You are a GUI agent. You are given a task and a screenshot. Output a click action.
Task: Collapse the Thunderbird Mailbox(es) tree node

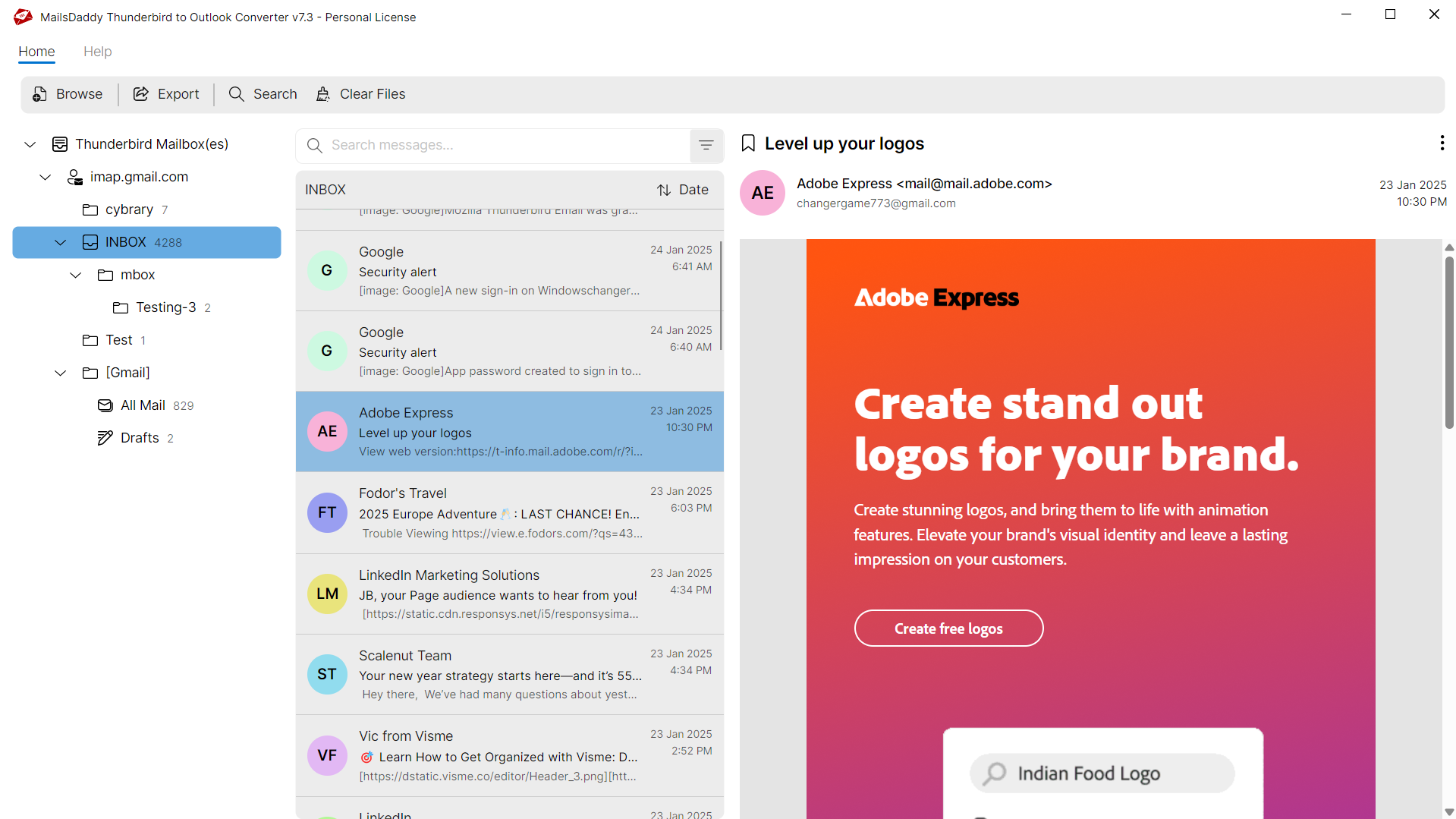30,144
